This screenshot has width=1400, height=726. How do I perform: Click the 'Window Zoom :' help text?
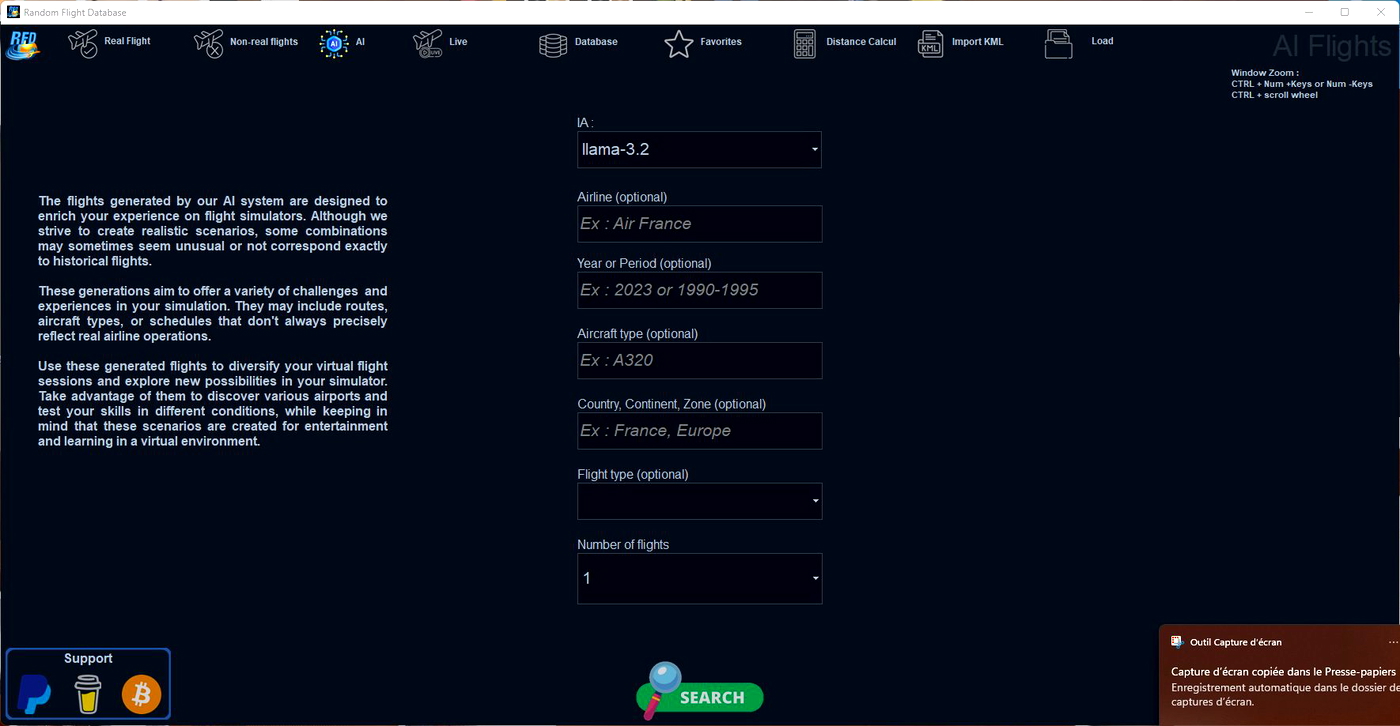click(1265, 73)
